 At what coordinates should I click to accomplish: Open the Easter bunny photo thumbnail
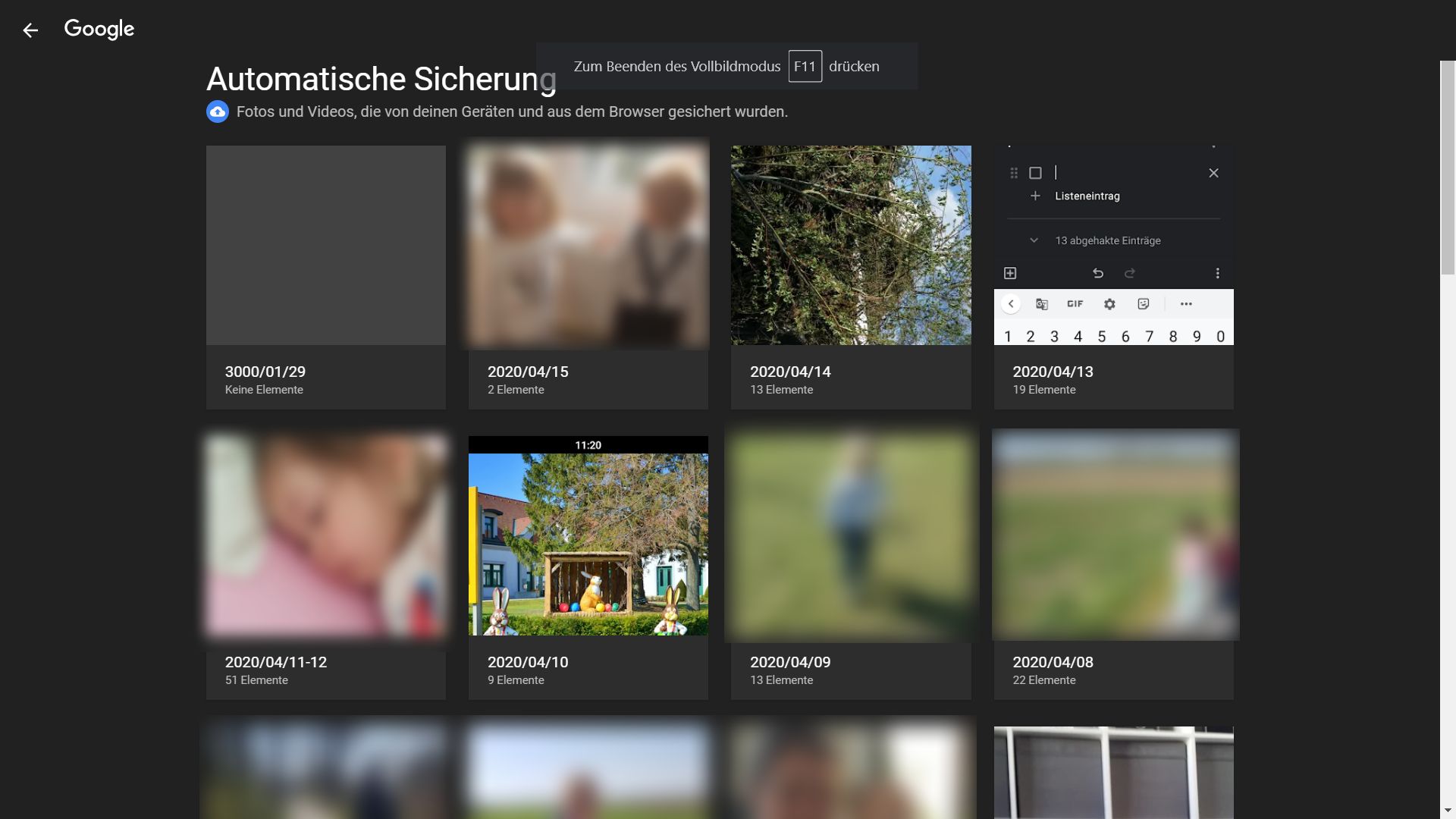pyautogui.click(x=588, y=535)
